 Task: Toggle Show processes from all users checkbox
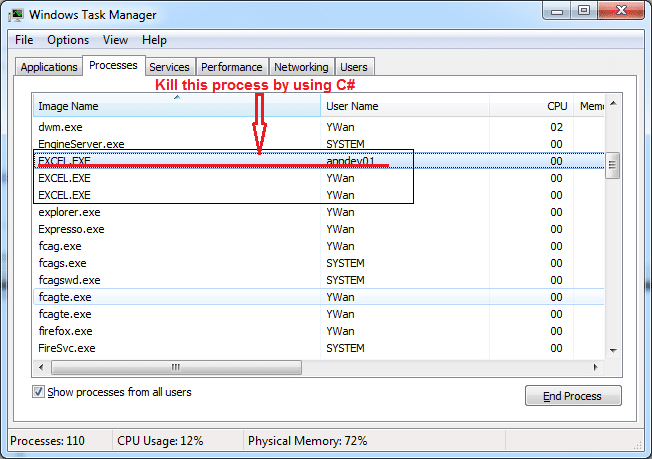point(40,392)
